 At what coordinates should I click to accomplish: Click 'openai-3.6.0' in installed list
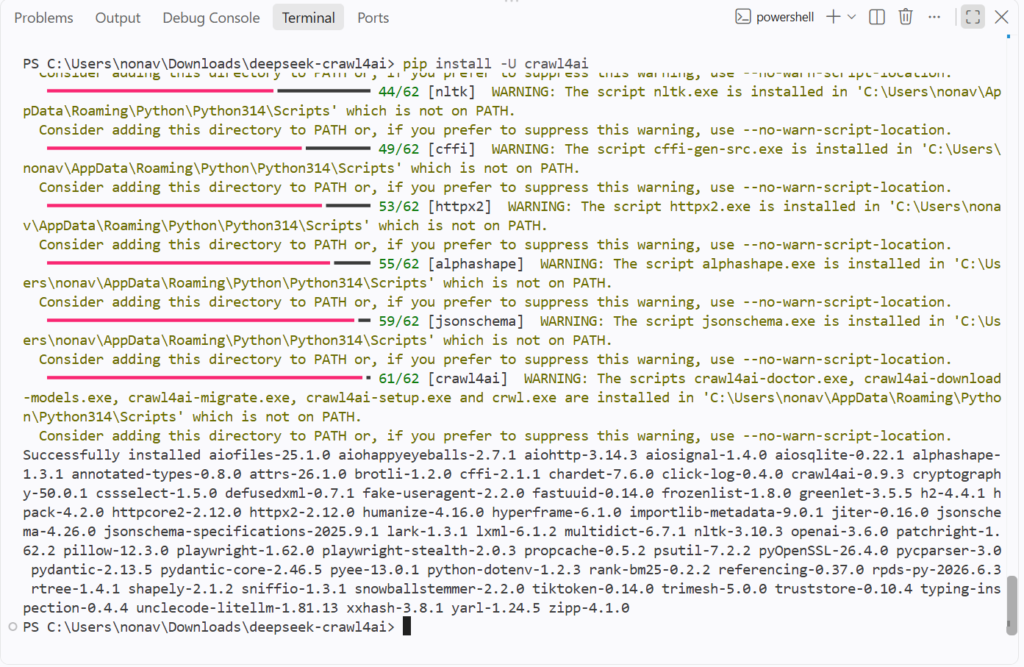pos(840,532)
